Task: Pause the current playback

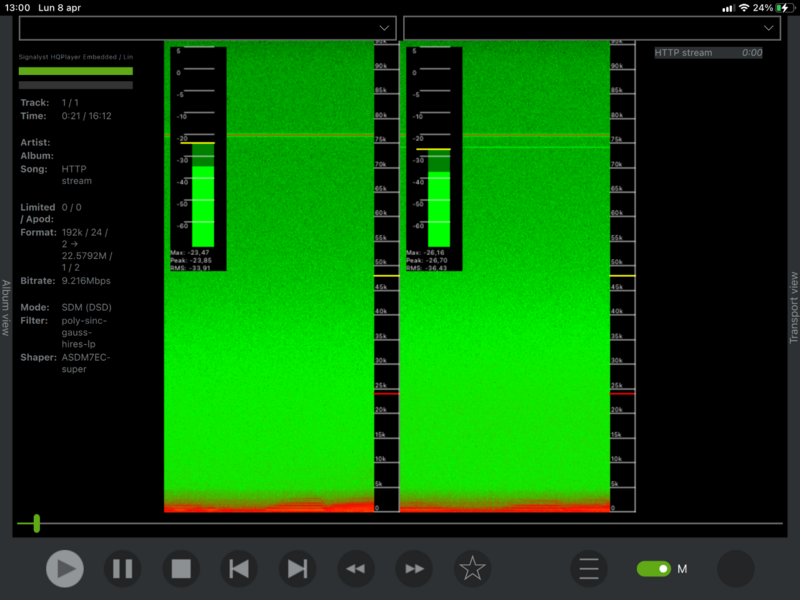Action: click(123, 569)
